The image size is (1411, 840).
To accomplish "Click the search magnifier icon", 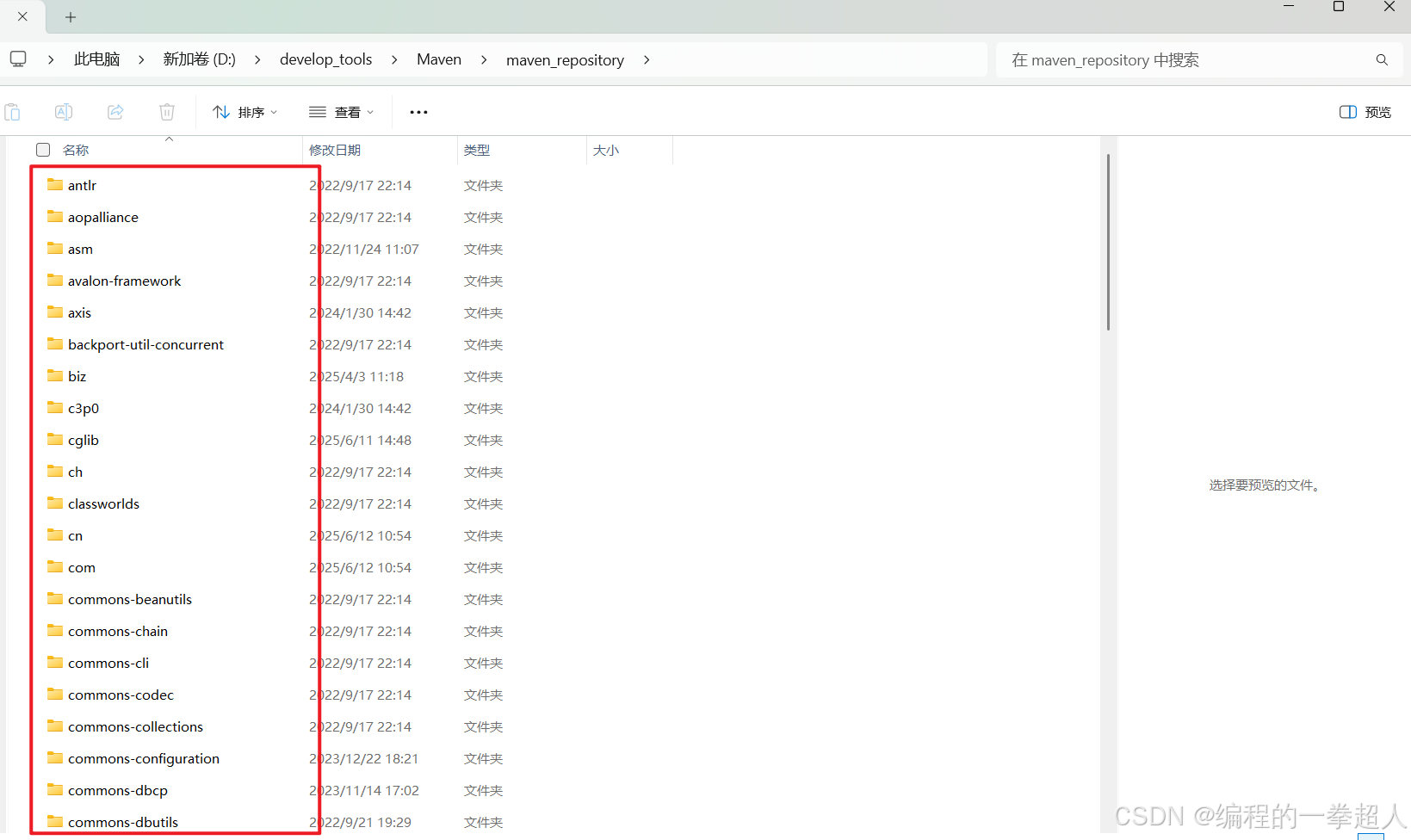I will 1382,59.
